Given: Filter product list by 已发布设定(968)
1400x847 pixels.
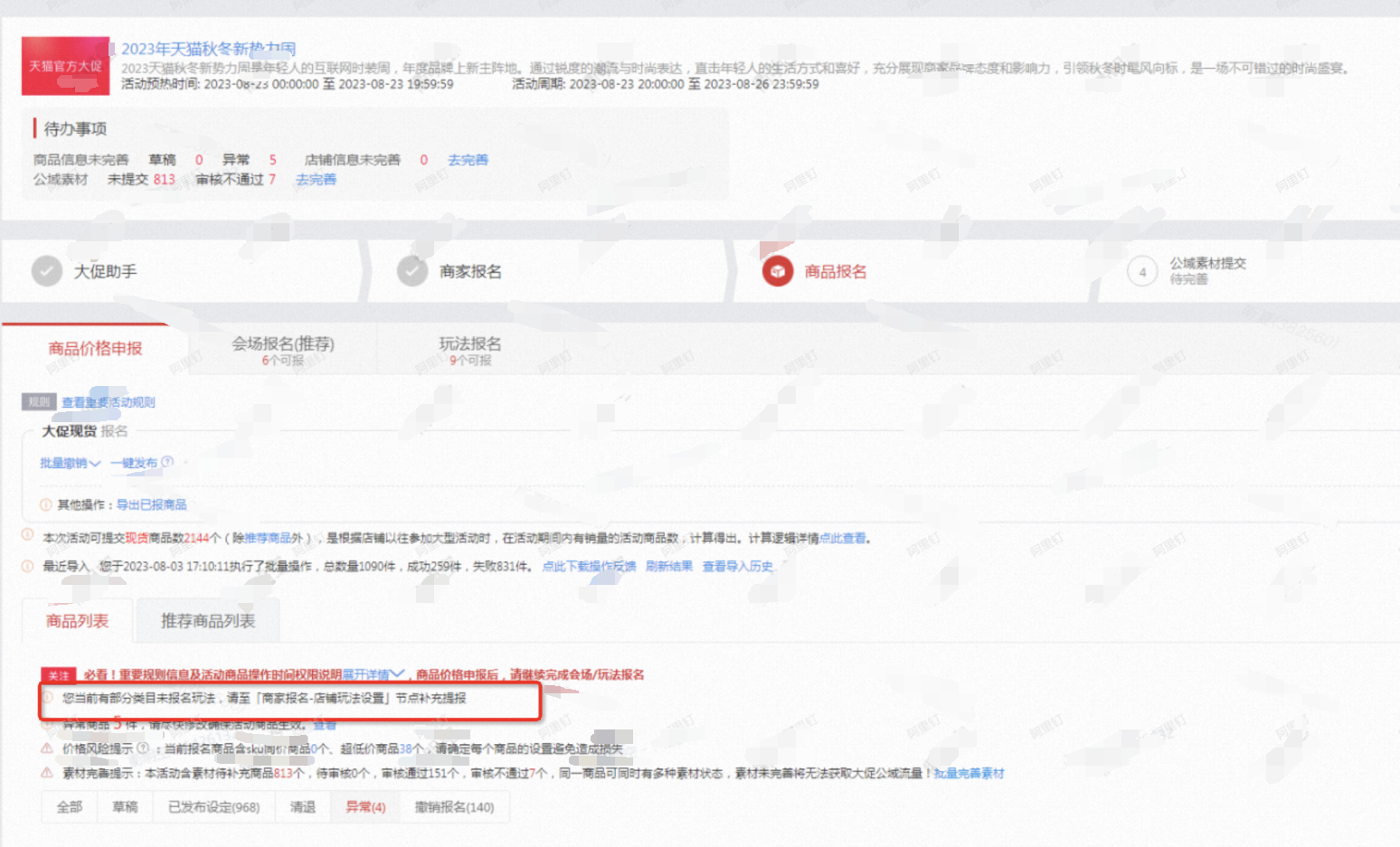Looking at the screenshot, I should 214,807.
